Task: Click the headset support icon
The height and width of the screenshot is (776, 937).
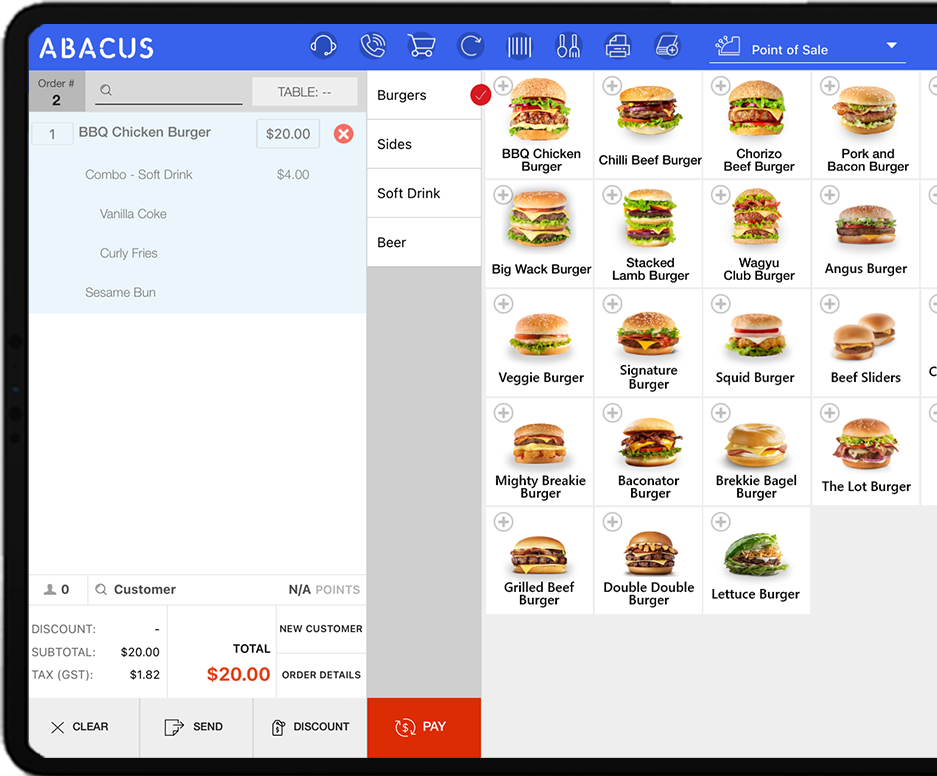Action: [323, 46]
